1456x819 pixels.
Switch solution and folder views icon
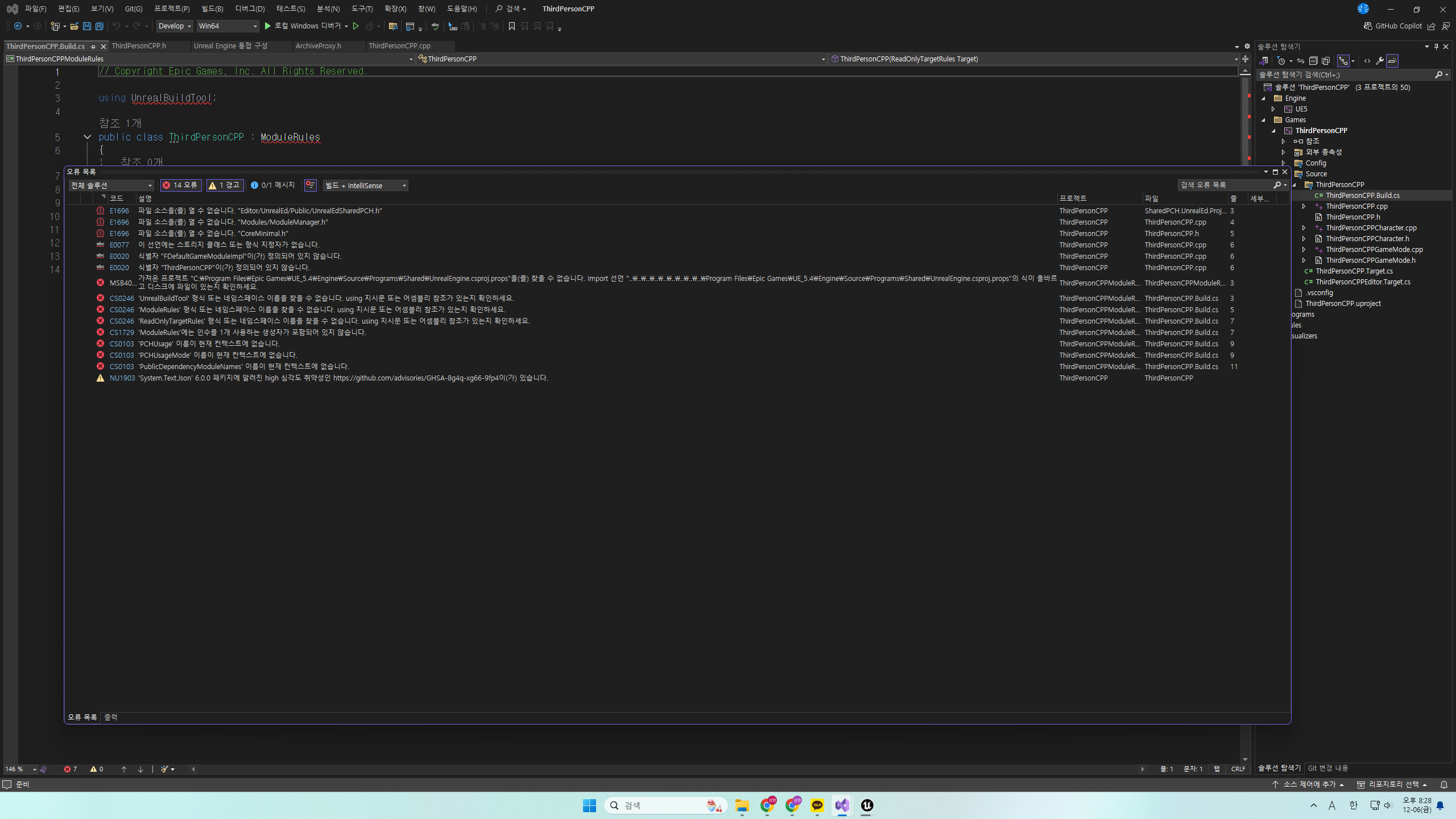1264,61
